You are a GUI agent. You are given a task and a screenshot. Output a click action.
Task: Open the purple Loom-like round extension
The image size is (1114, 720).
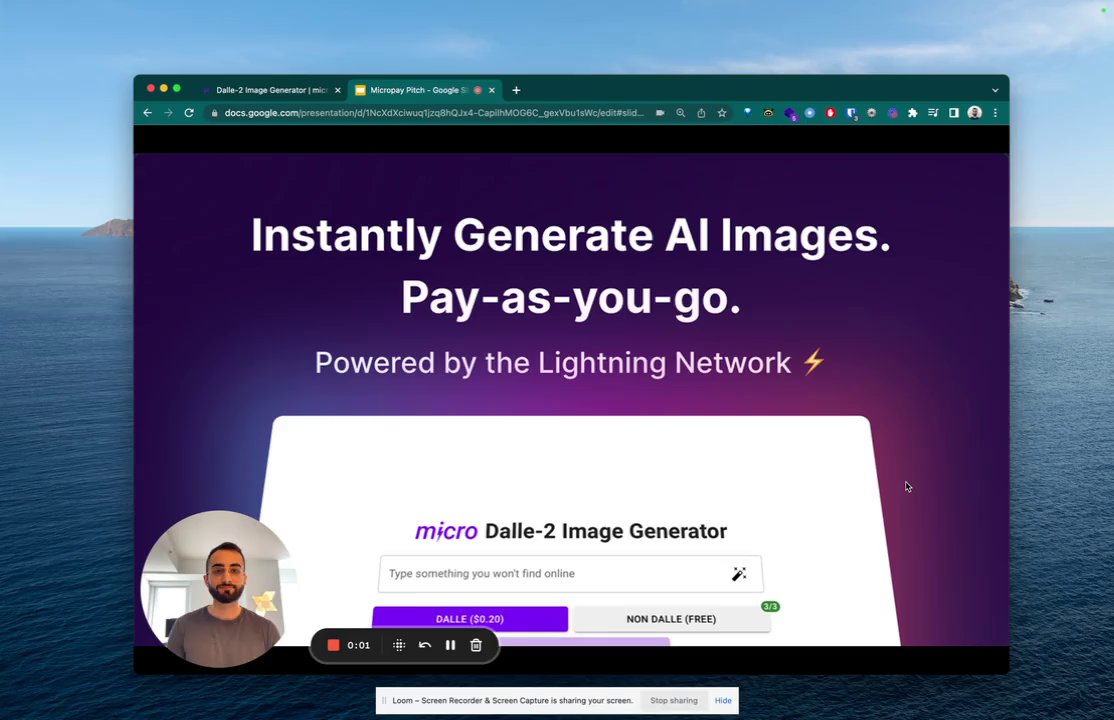click(892, 113)
